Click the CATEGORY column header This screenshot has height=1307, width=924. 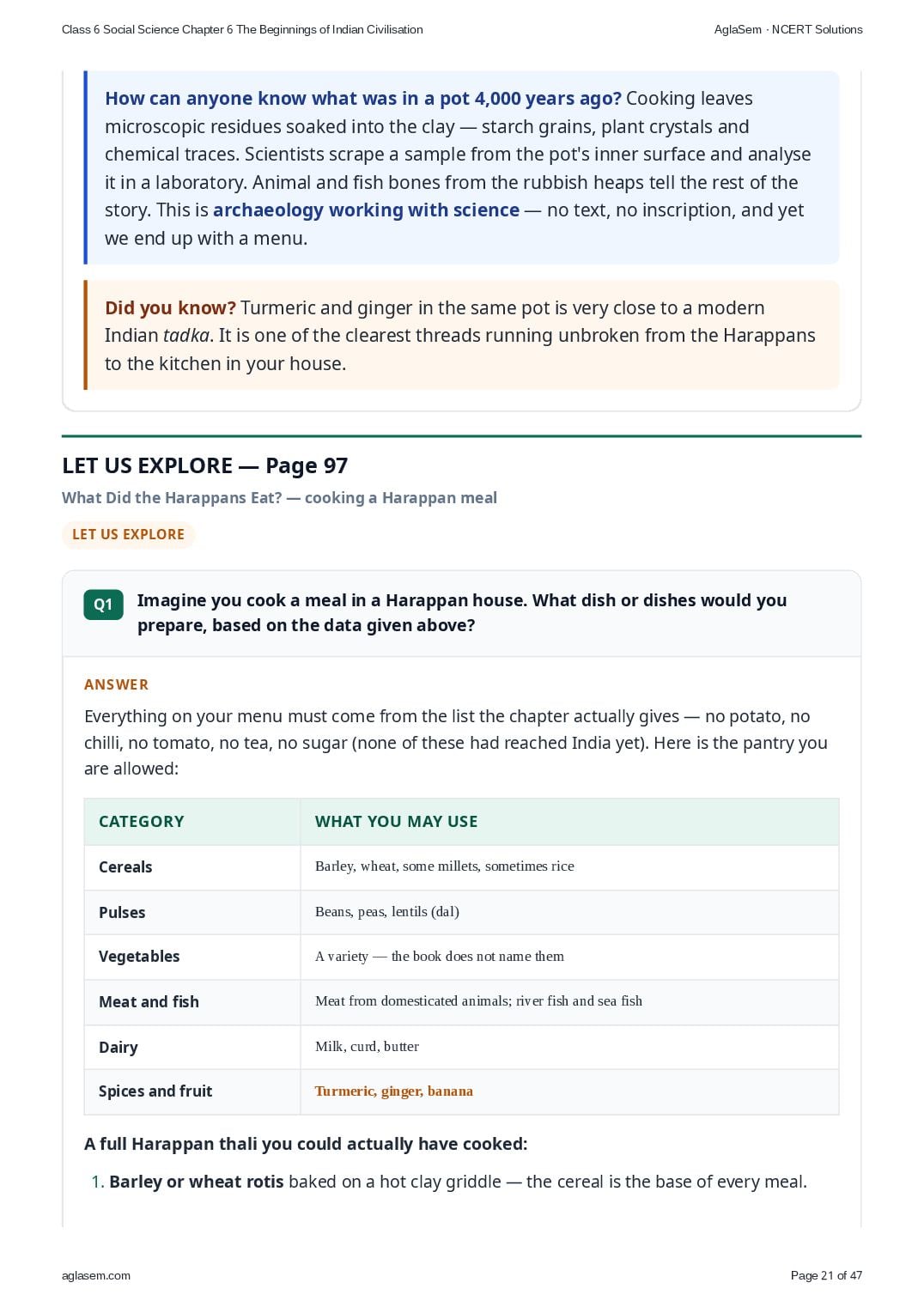142,821
